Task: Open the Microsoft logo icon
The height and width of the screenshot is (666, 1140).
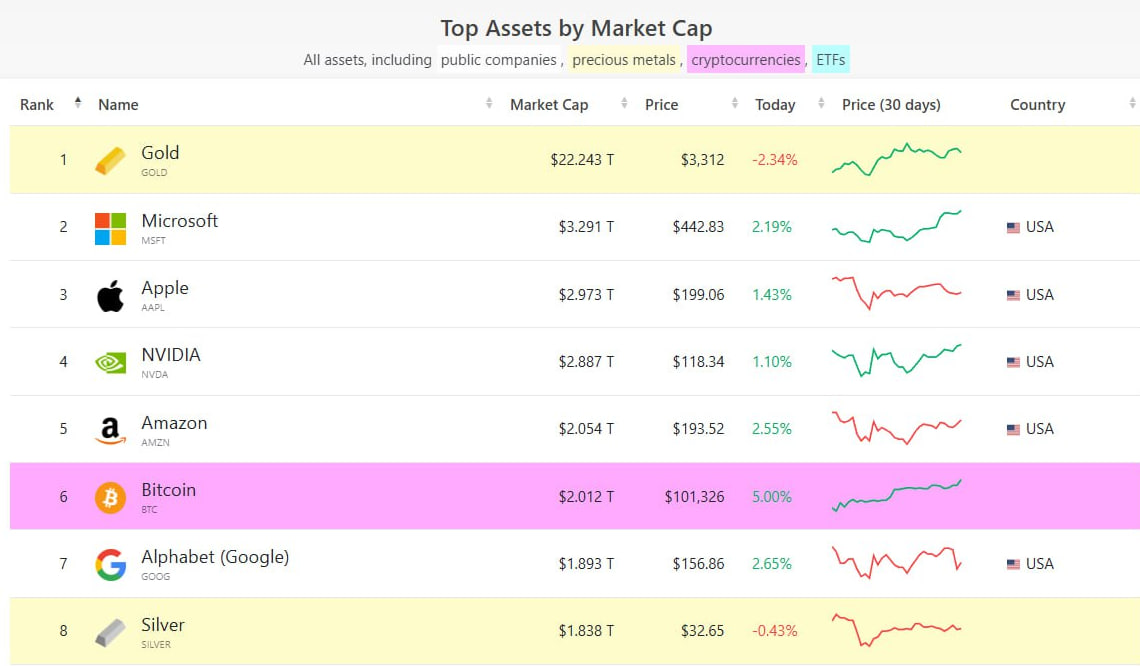Action: tap(111, 228)
